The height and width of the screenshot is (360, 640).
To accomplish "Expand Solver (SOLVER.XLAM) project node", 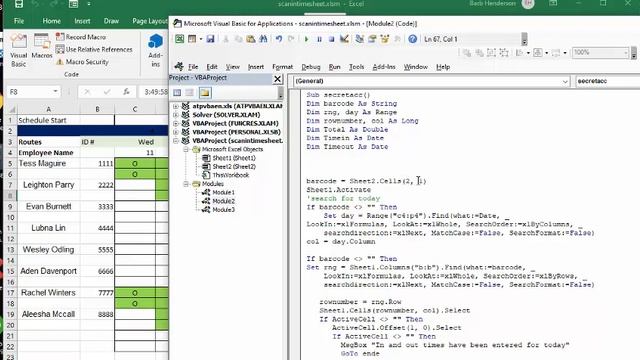I will click(x=176, y=115).
